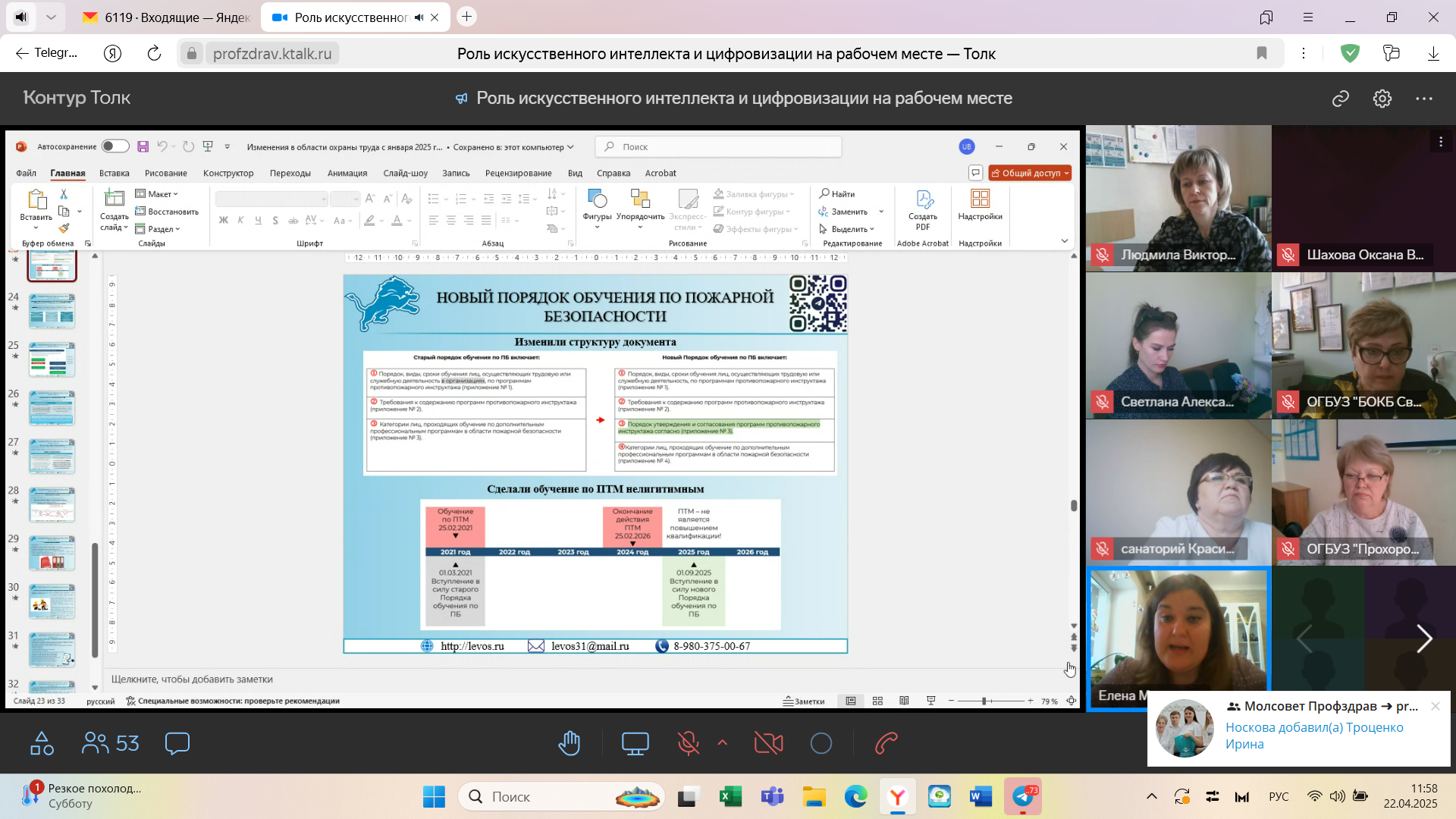
Task: Select slide 26 thumbnail in the slide panel
Action: (x=52, y=408)
